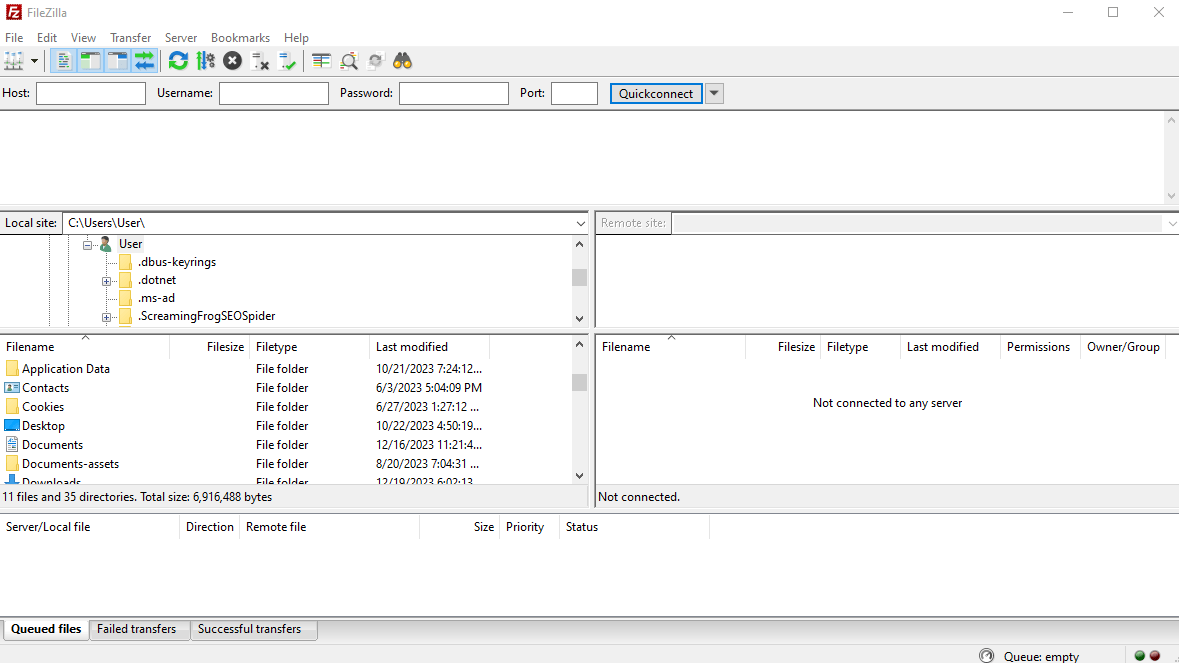Toggle local directory tree display

(x=90, y=61)
